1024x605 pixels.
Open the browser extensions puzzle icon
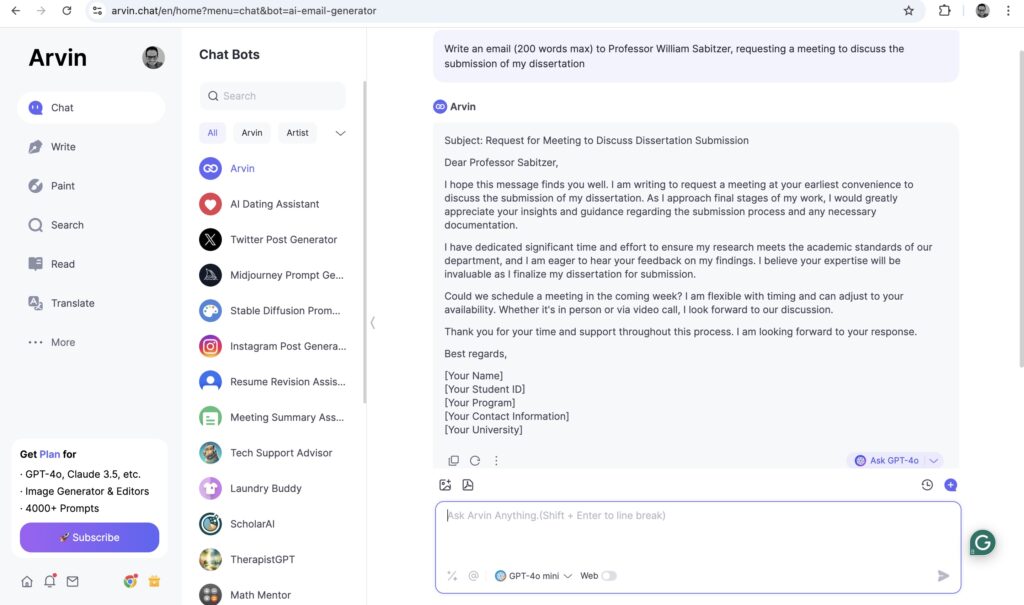[944, 10]
